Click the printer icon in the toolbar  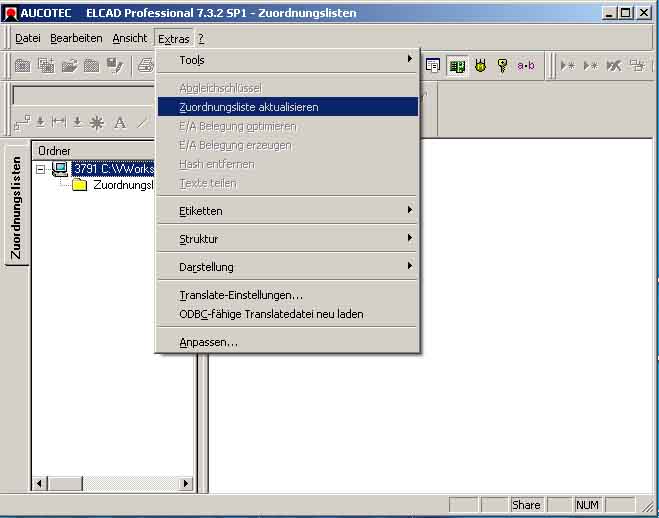146,66
